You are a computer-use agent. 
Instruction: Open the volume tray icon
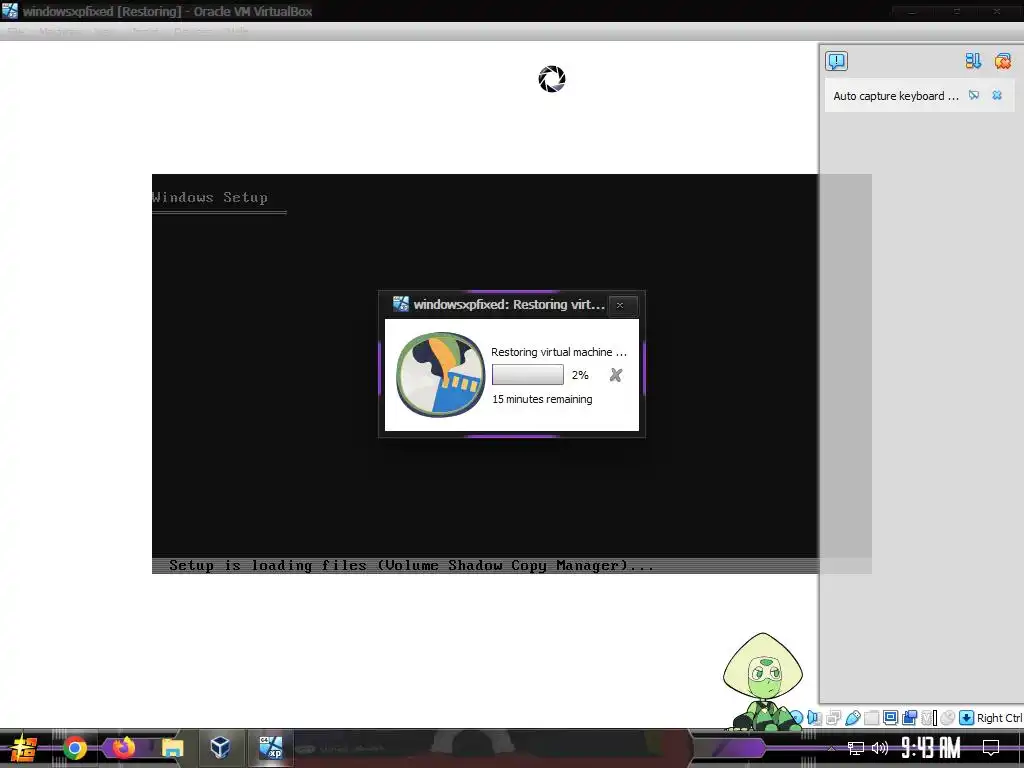880,748
